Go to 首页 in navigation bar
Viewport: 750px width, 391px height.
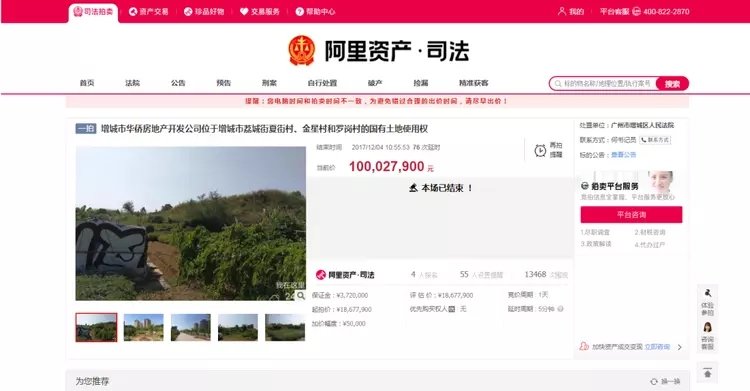[x=87, y=83]
